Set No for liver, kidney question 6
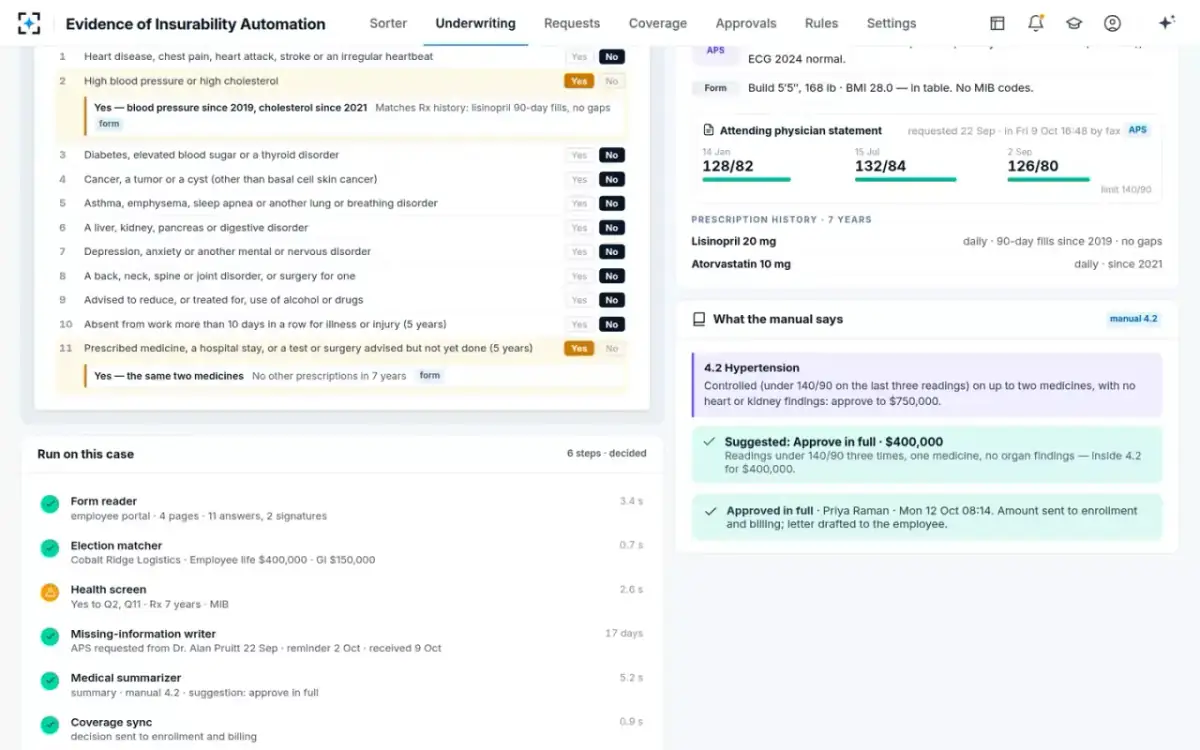 pyautogui.click(x=612, y=228)
